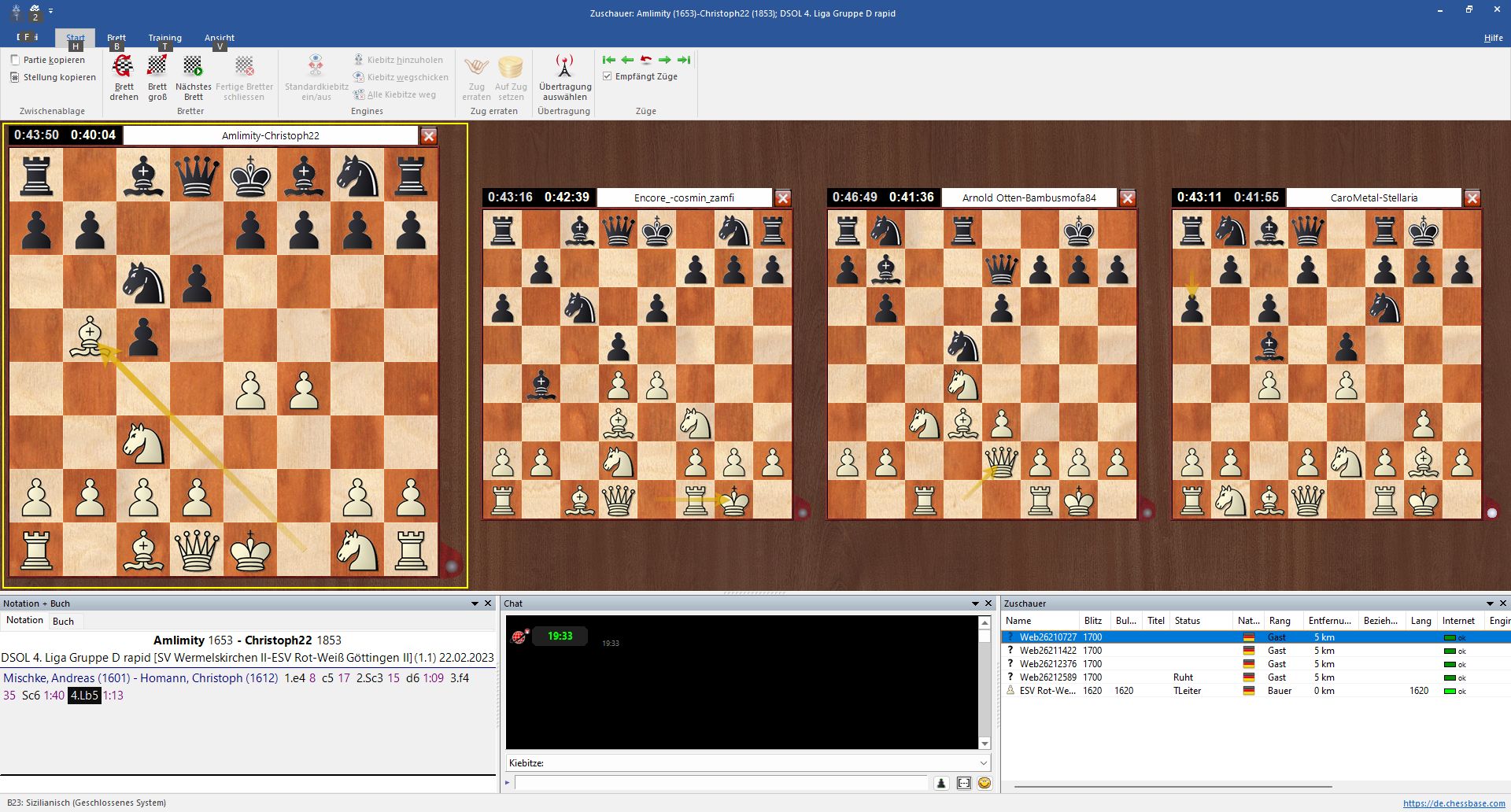
Task: Open the Zuschauer panel dropdown arrow
Action: click(1489, 603)
